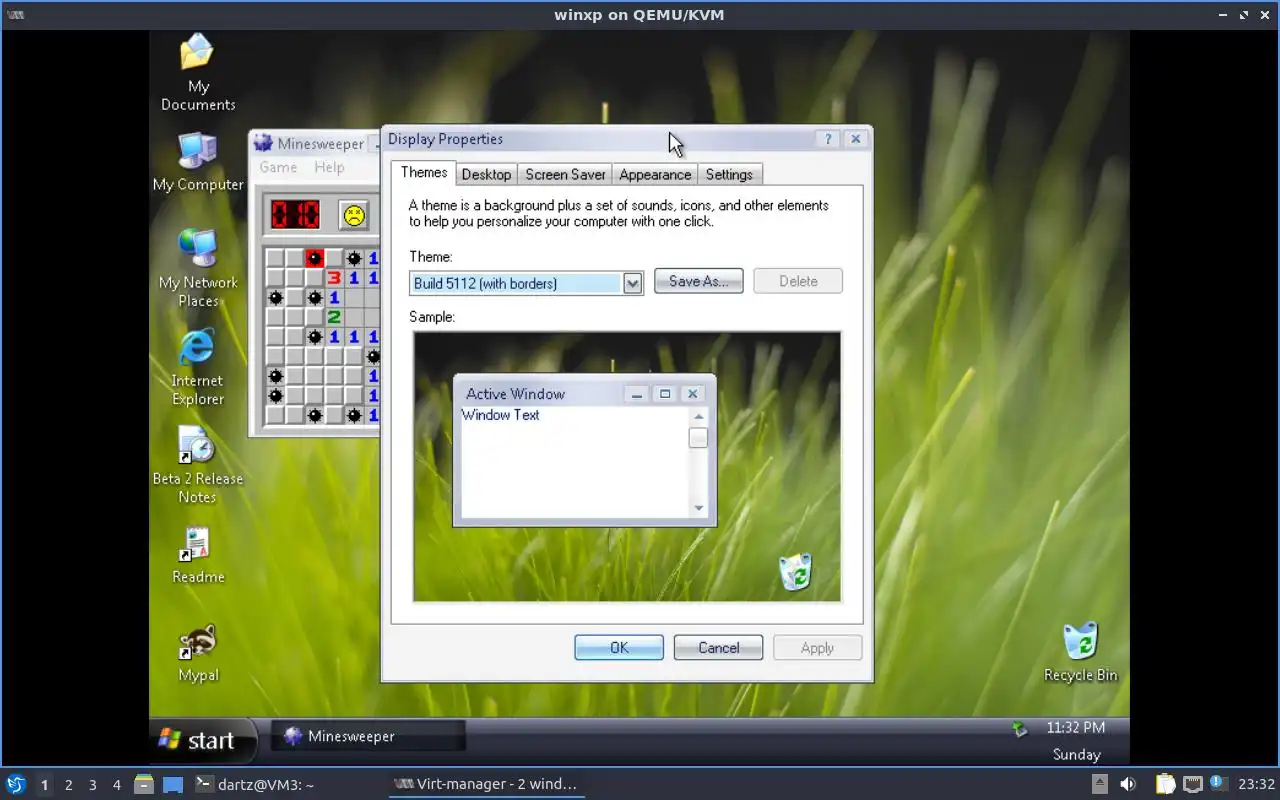1280x800 pixels.
Task: Open the host file manager icon
Action: pos(144,784)
